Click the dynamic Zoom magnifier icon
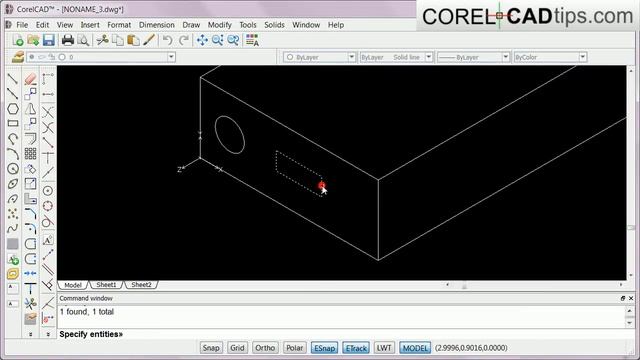Viewport: 640px width, 360px height. [218, 40]
